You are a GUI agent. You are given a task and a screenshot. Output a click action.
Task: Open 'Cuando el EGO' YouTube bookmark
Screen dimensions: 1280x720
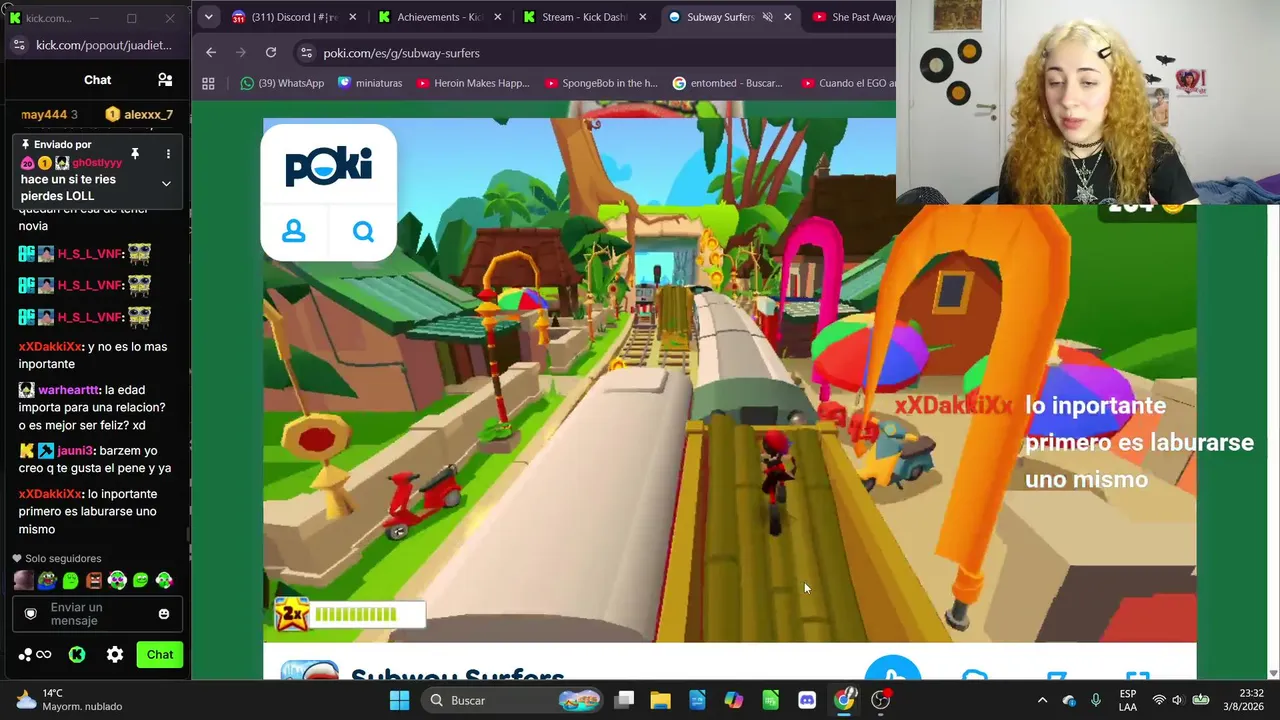click(847, 83)
